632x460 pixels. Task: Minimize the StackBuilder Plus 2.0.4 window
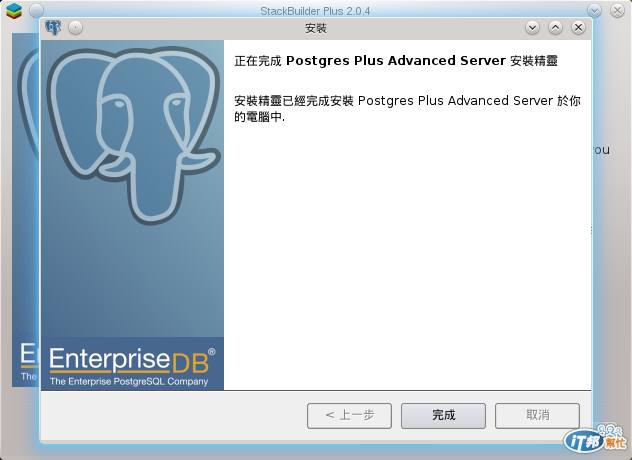click(x=595, y=10)
